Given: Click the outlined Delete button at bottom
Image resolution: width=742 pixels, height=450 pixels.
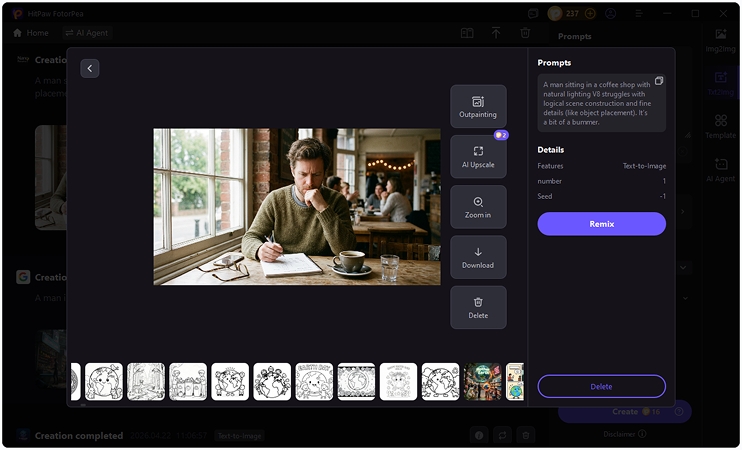Looking at the screenshot, I should click(x=601, y=386).
